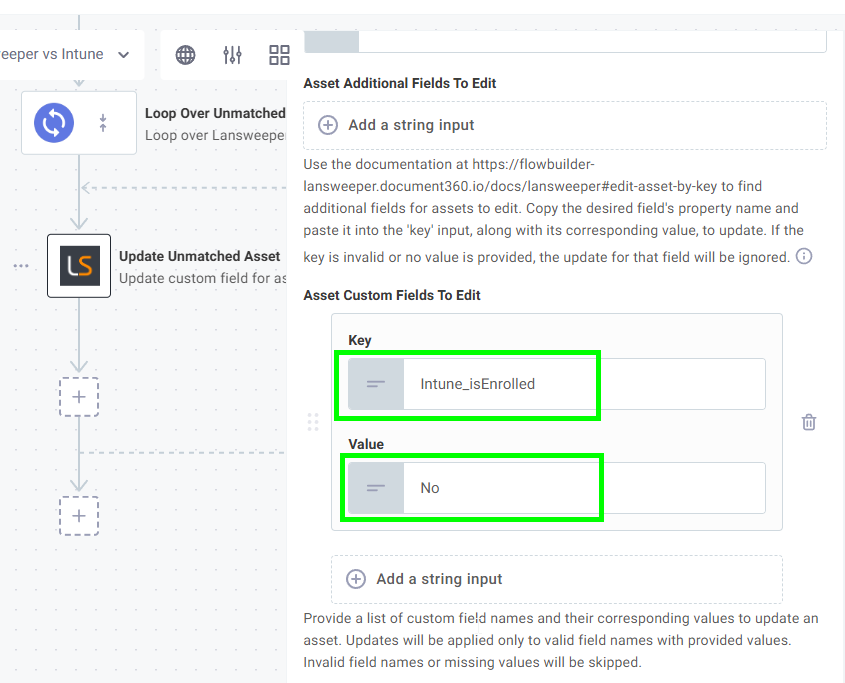This screenshot has width=845, height=683.
Task: Expand the first dashed plus placeholder step
Action: tap(79, 397)
